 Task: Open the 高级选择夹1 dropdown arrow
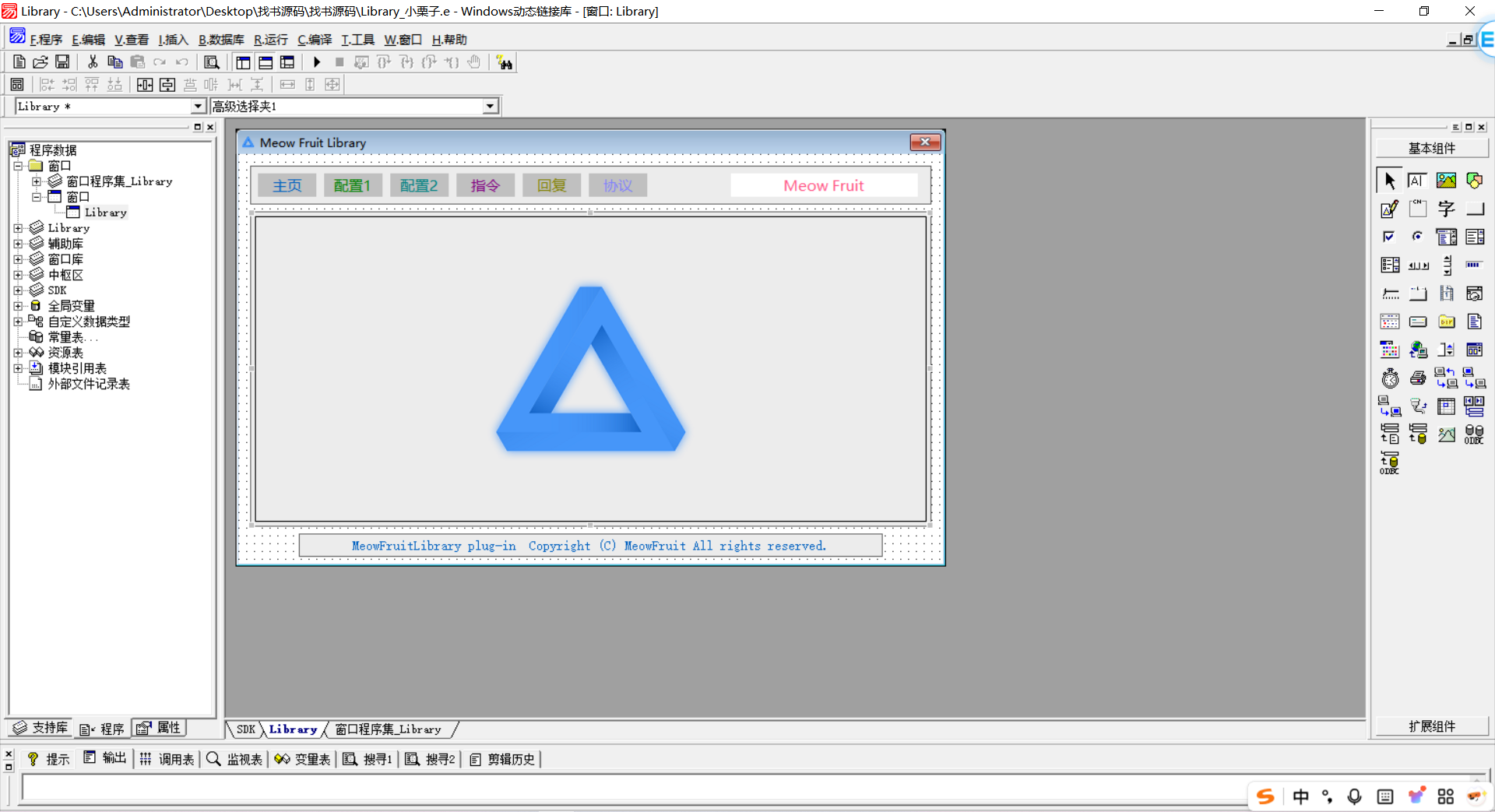pos(490,107)
